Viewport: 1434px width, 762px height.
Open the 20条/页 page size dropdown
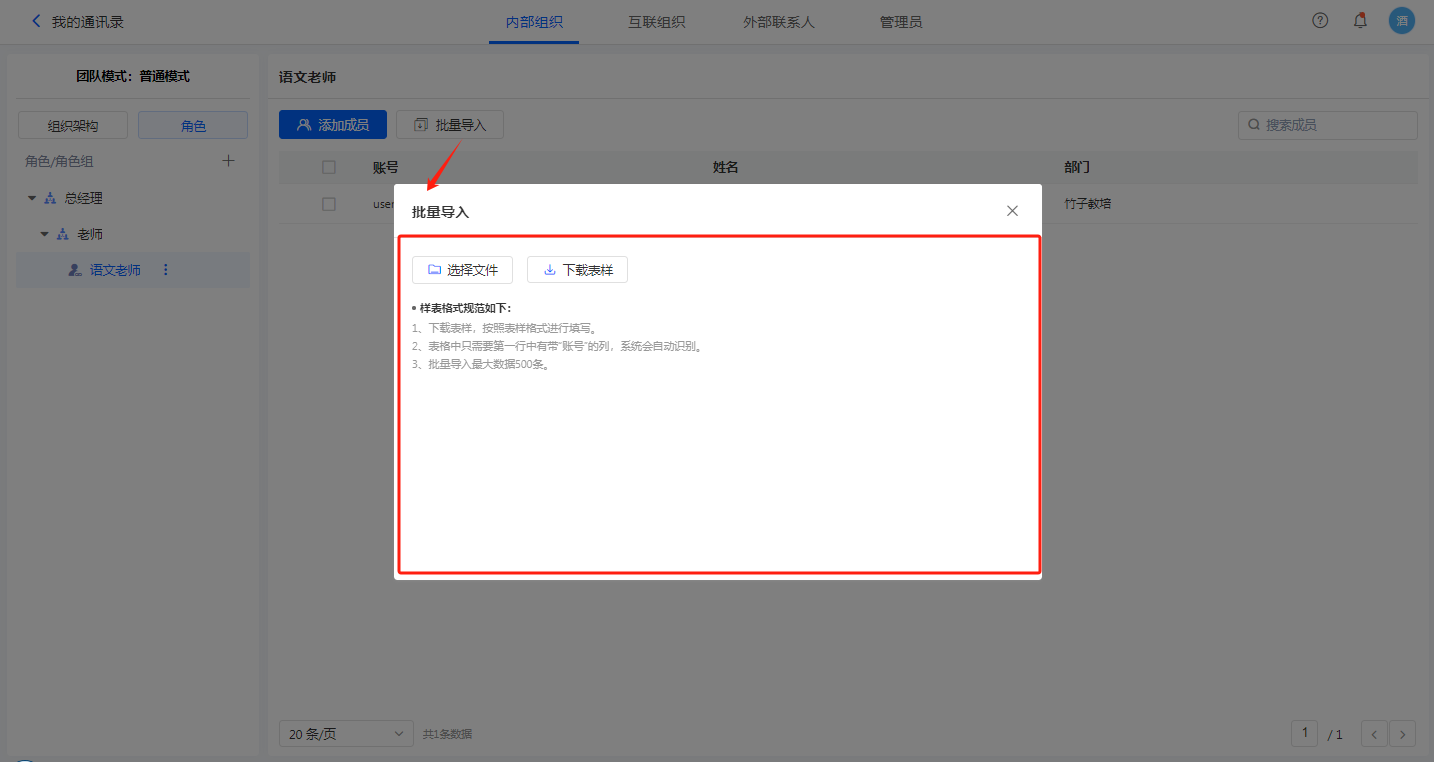[346, 734]
